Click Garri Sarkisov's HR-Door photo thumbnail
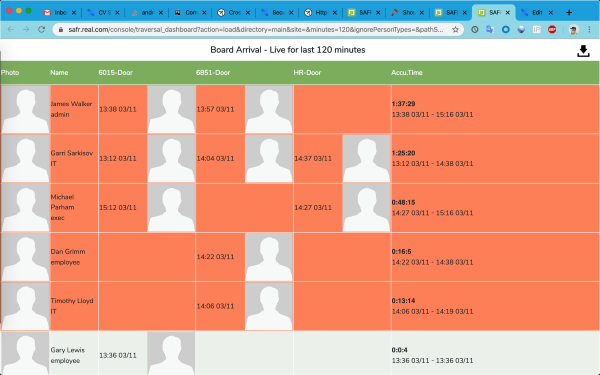This screenshot has width=600, height=375. click(367, 158)
